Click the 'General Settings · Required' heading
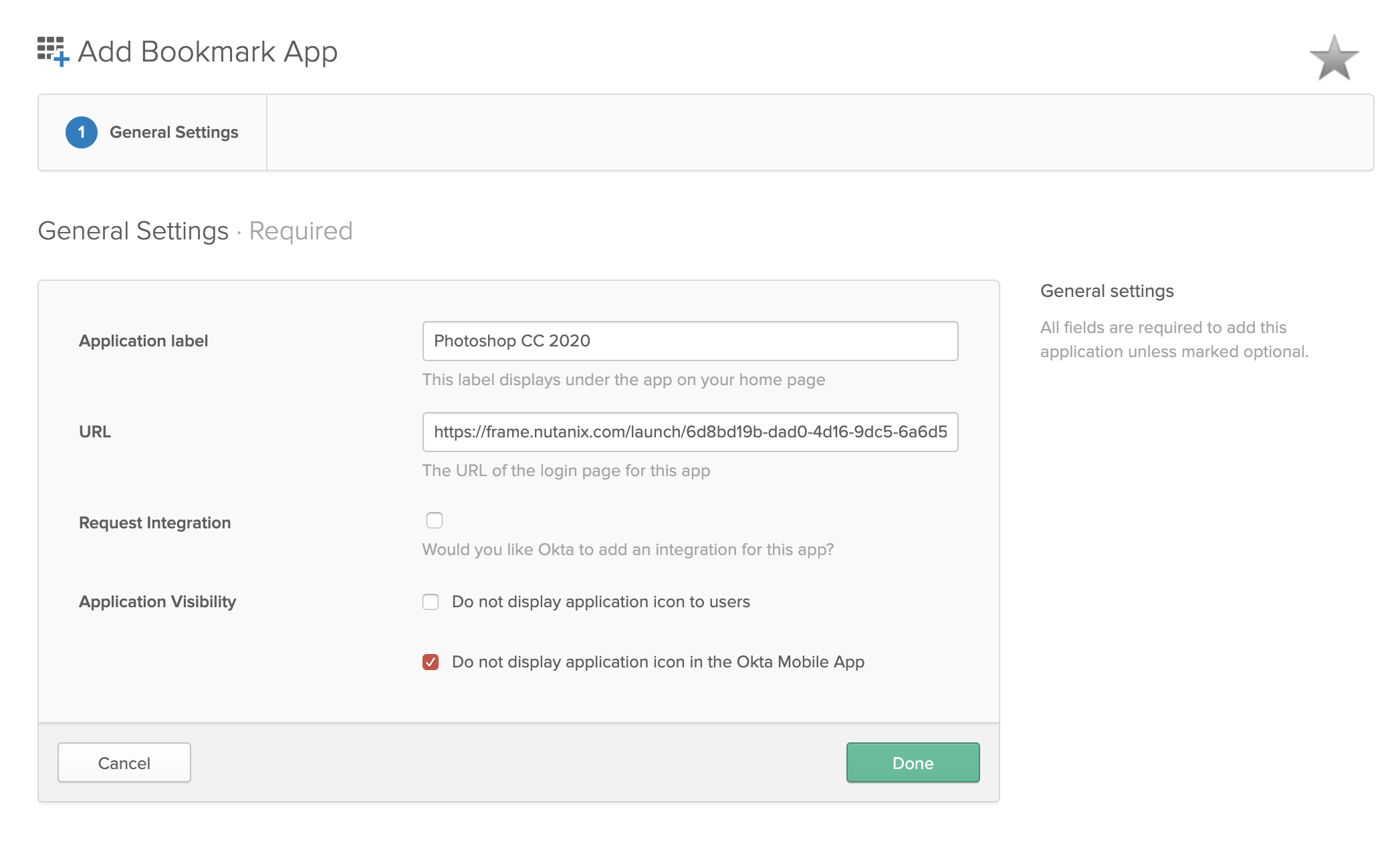 [195, 231]
